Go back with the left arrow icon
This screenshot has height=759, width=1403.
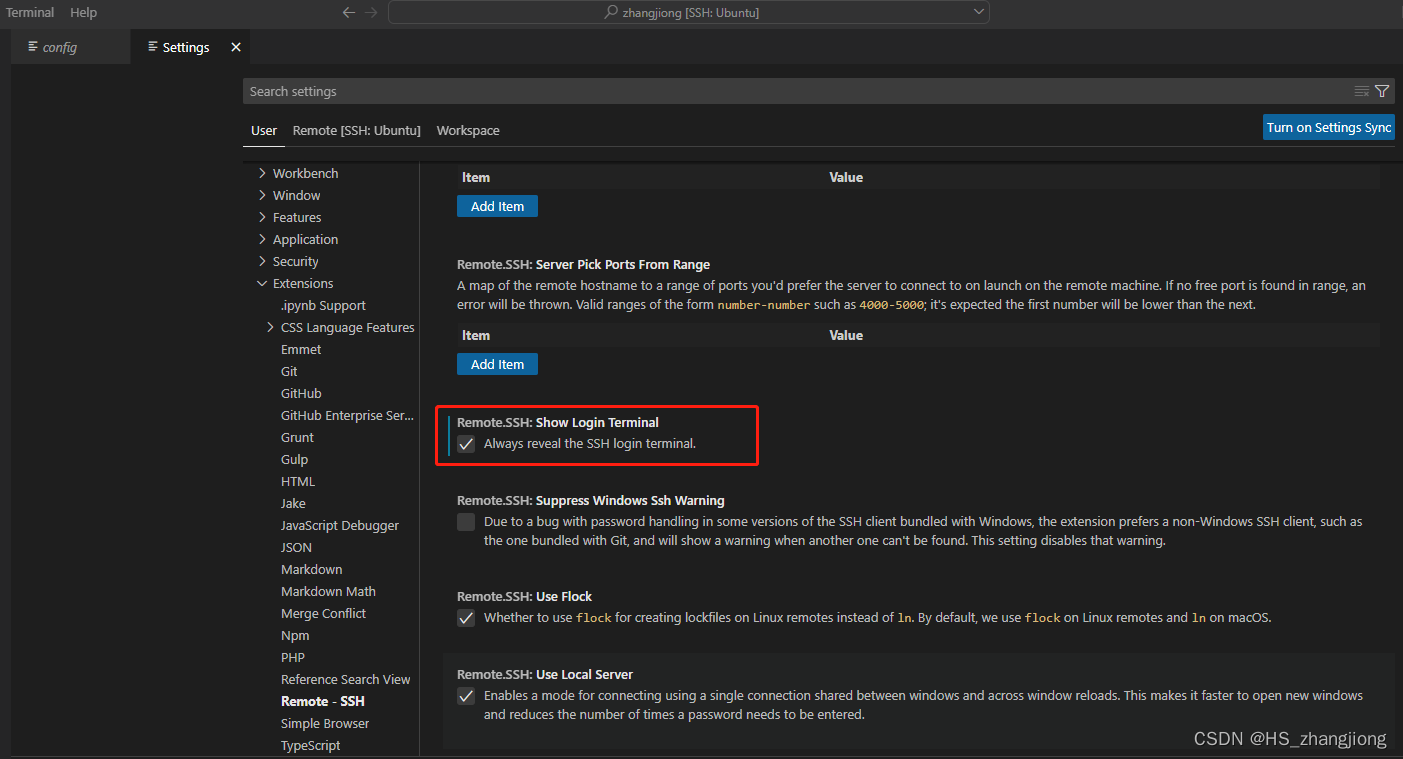pos(348,13)
